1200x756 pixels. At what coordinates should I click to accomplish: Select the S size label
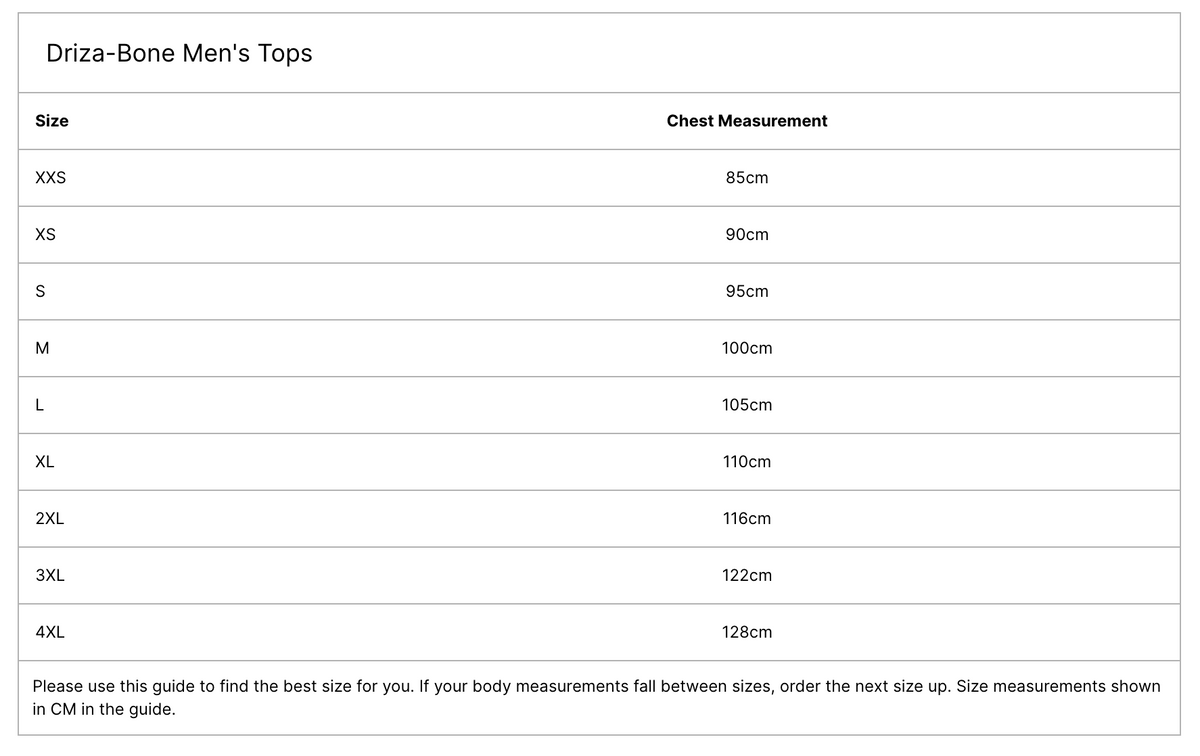click(x=40, y=292)
